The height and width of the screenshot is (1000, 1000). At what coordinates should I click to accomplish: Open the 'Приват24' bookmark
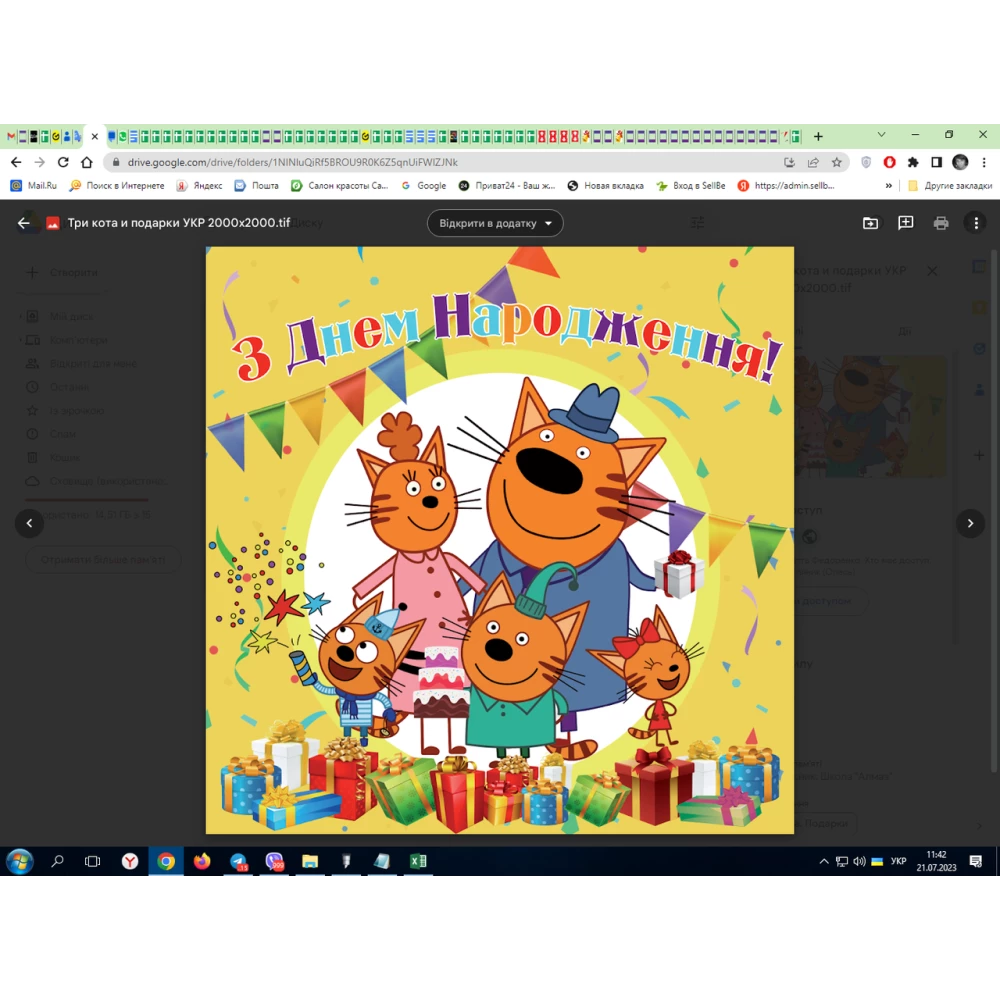click(x=507, y=186)
